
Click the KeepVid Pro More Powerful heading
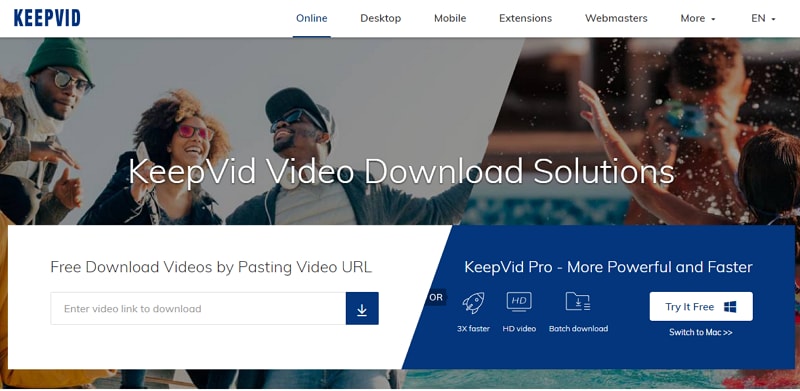pos(608,267)
